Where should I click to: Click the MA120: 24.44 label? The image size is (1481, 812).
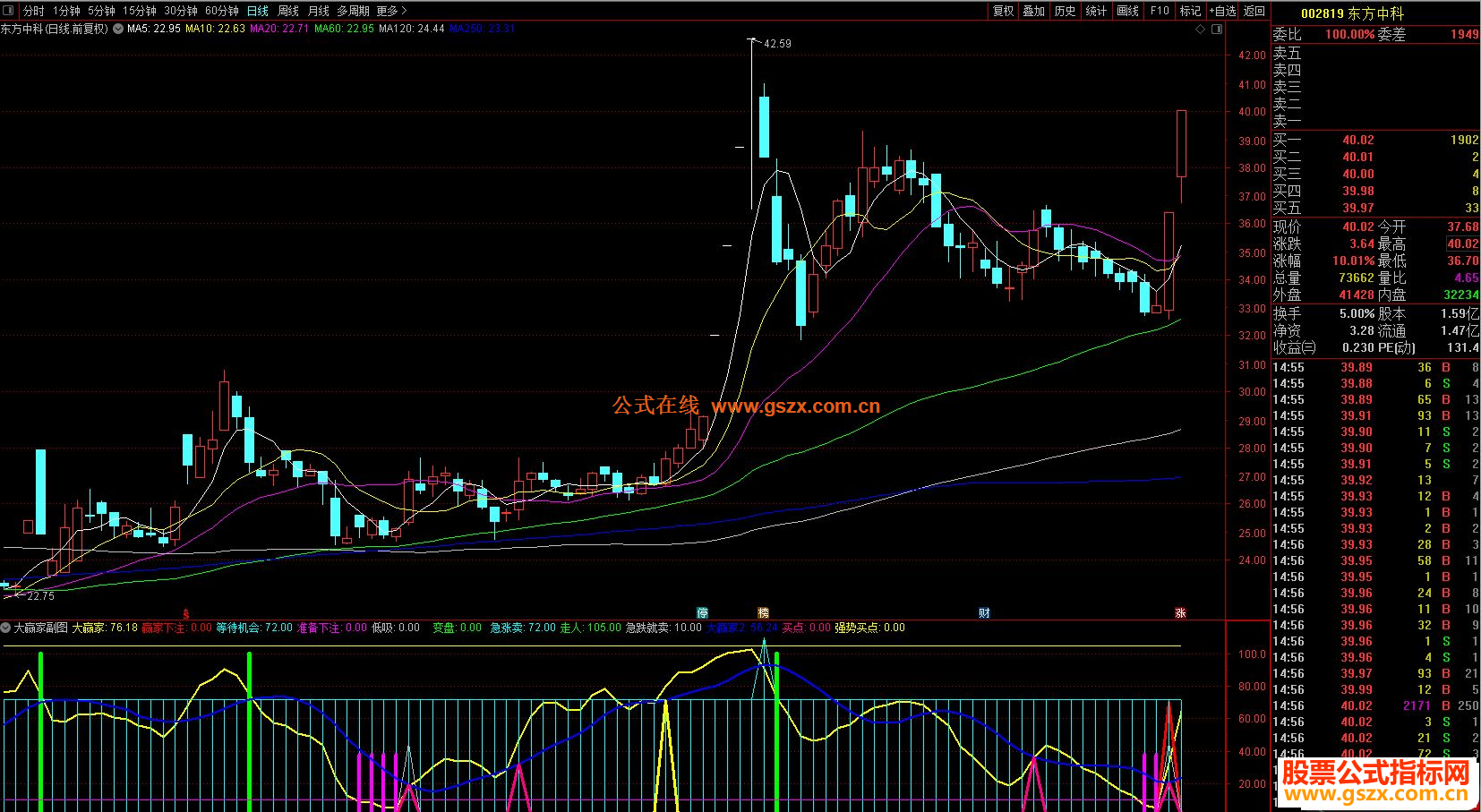(412, 29)
